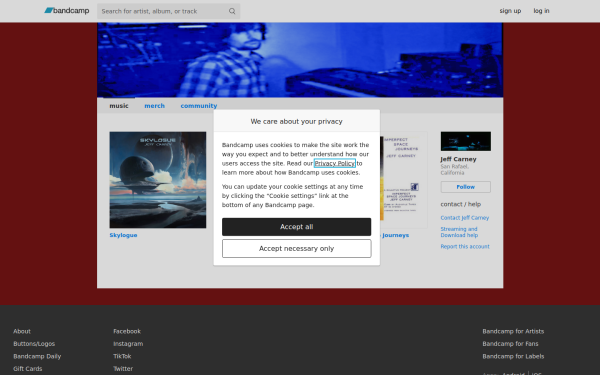Open Twitter footer link

(x=123, y=368)
